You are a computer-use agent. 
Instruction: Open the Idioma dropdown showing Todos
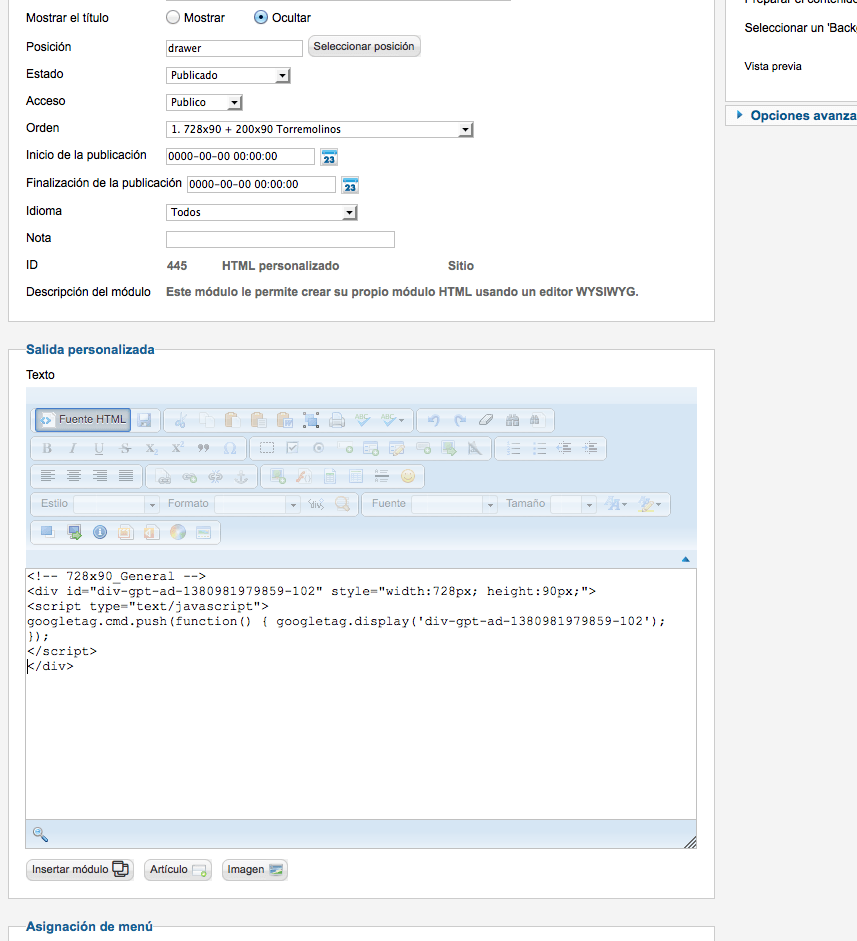[262, 212]
